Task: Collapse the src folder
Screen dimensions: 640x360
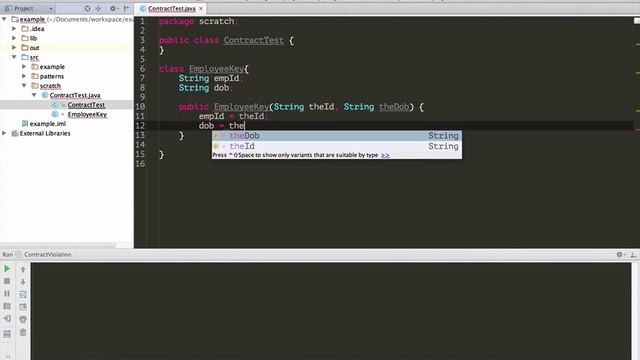Action: click(x=14, y=57)
